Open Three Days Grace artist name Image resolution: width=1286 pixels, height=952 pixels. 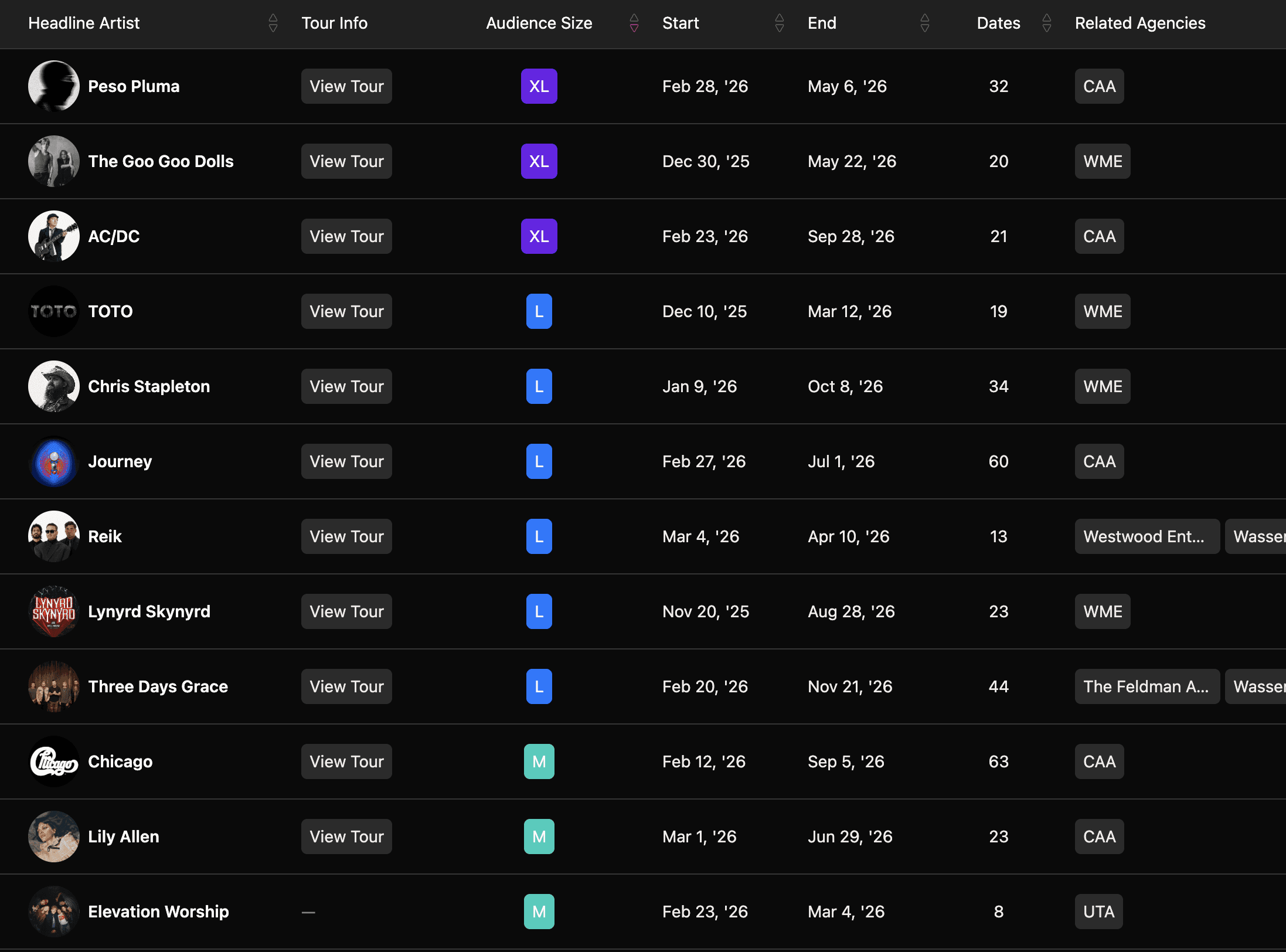tap(158, 686)
